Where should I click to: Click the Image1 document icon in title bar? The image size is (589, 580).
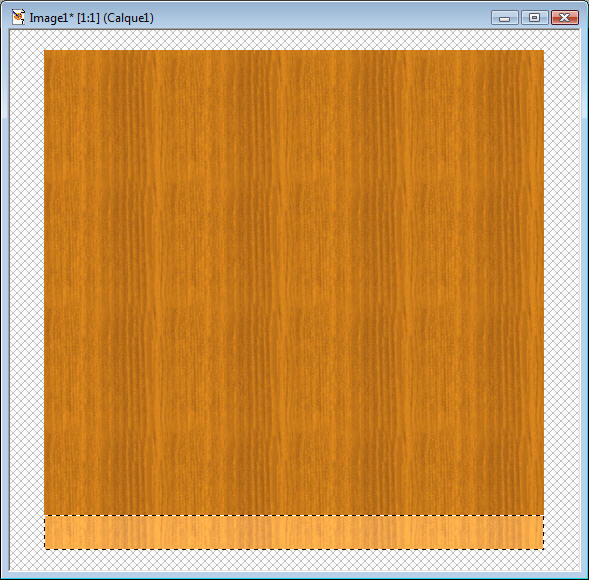[18, 17]
